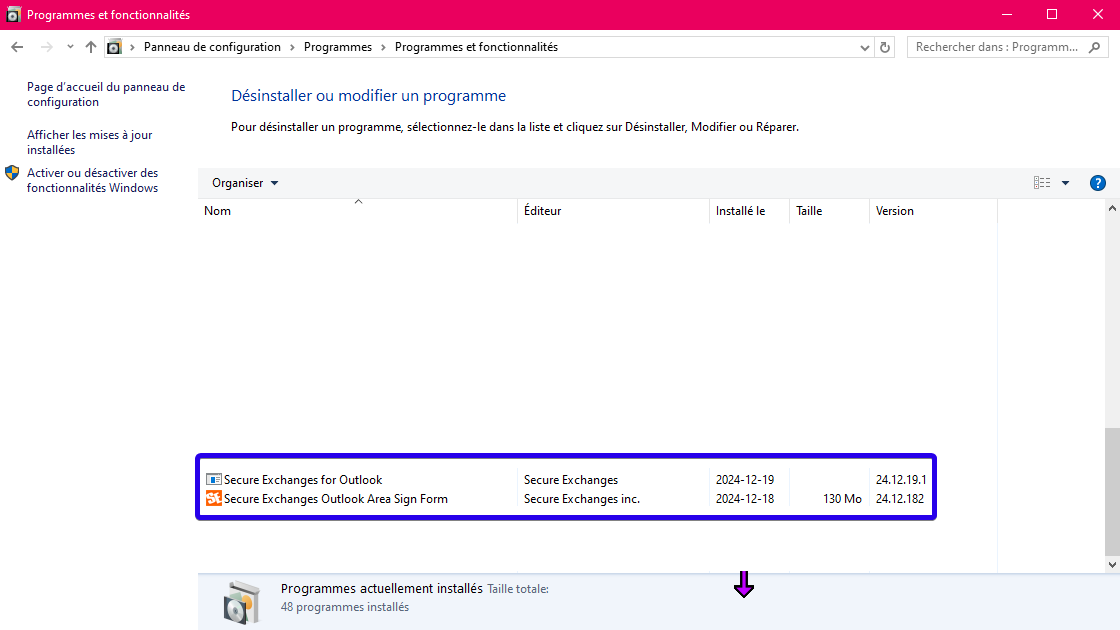This screenshot has height=630, width=1120.
Task: Go up one folder level arrow
Action: (x=91, y=47)
